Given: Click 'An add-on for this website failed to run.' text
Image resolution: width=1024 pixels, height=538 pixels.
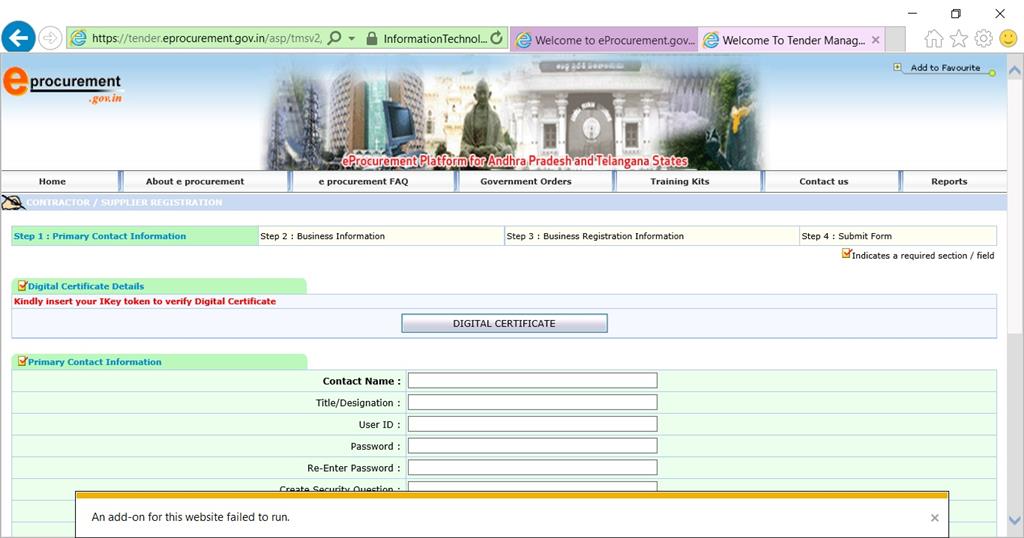Looking at the screenshot, I should coord(191,517).
